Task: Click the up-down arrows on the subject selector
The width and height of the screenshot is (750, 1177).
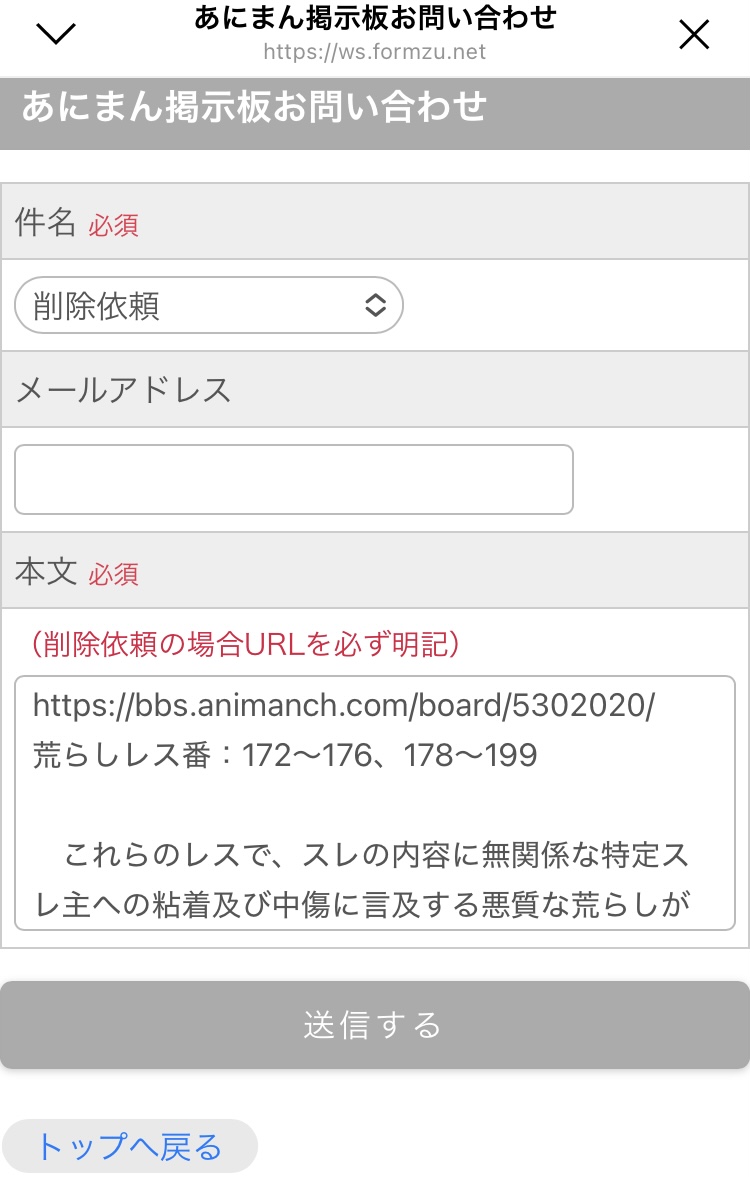Action: pos(375,305)
